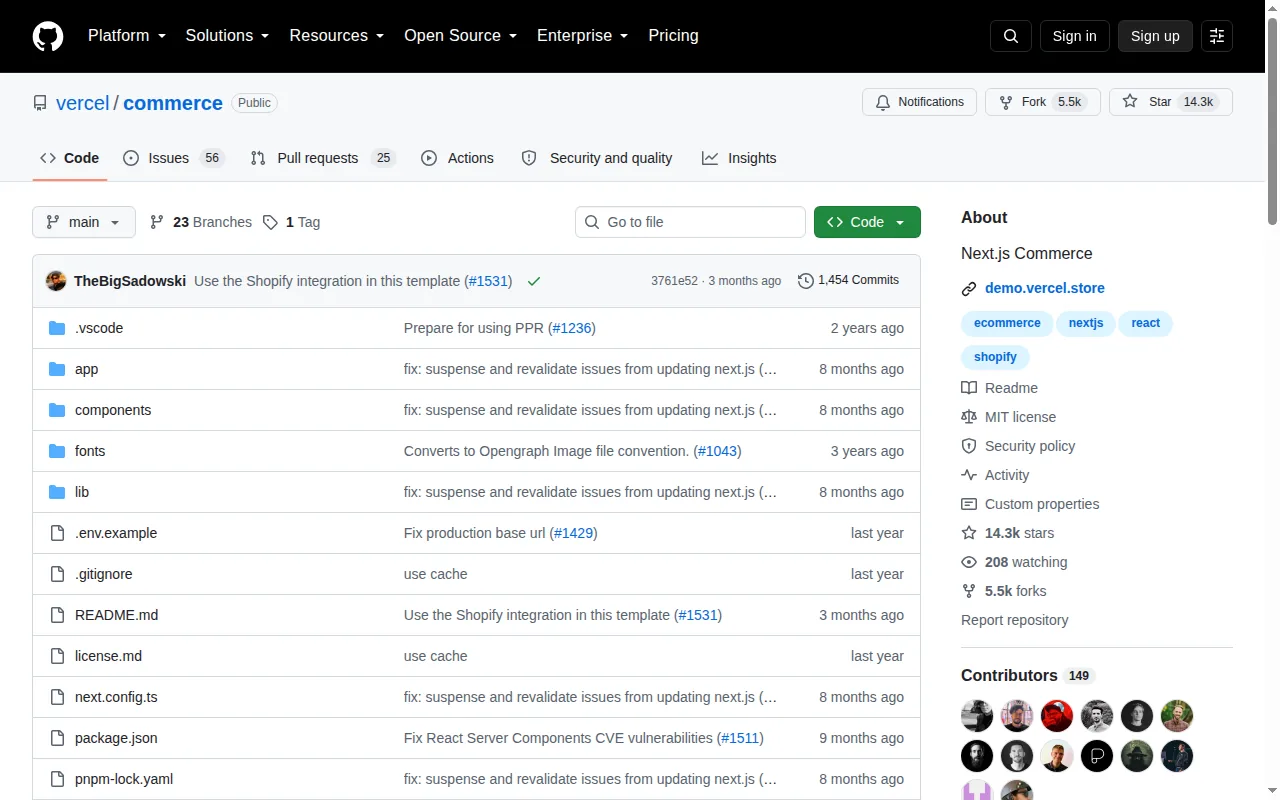Click the fork icon in Fork button
The height and width of the screenshot is (800, 1280).
point(1006,102)
